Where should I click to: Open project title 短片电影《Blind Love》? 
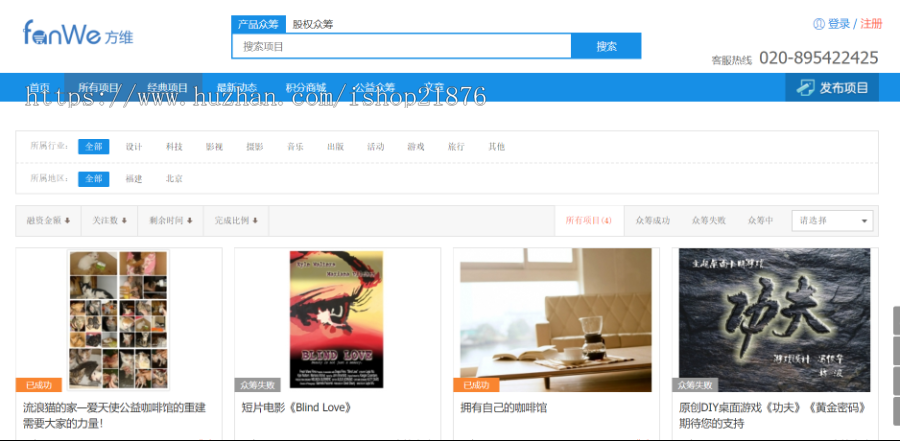click(x=297, y=408)
